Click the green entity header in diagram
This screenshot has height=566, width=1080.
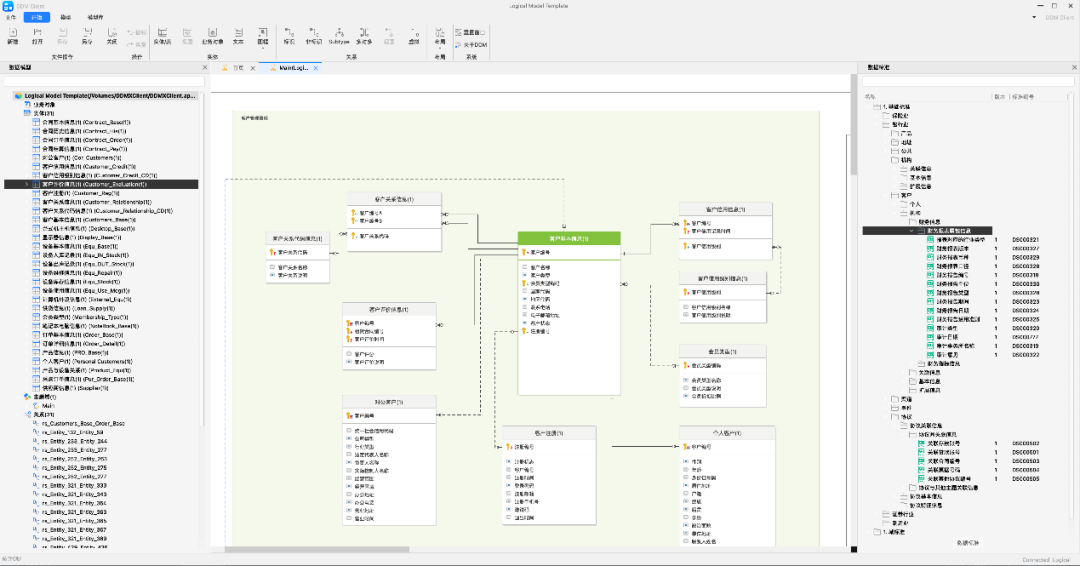coord(569,238)
